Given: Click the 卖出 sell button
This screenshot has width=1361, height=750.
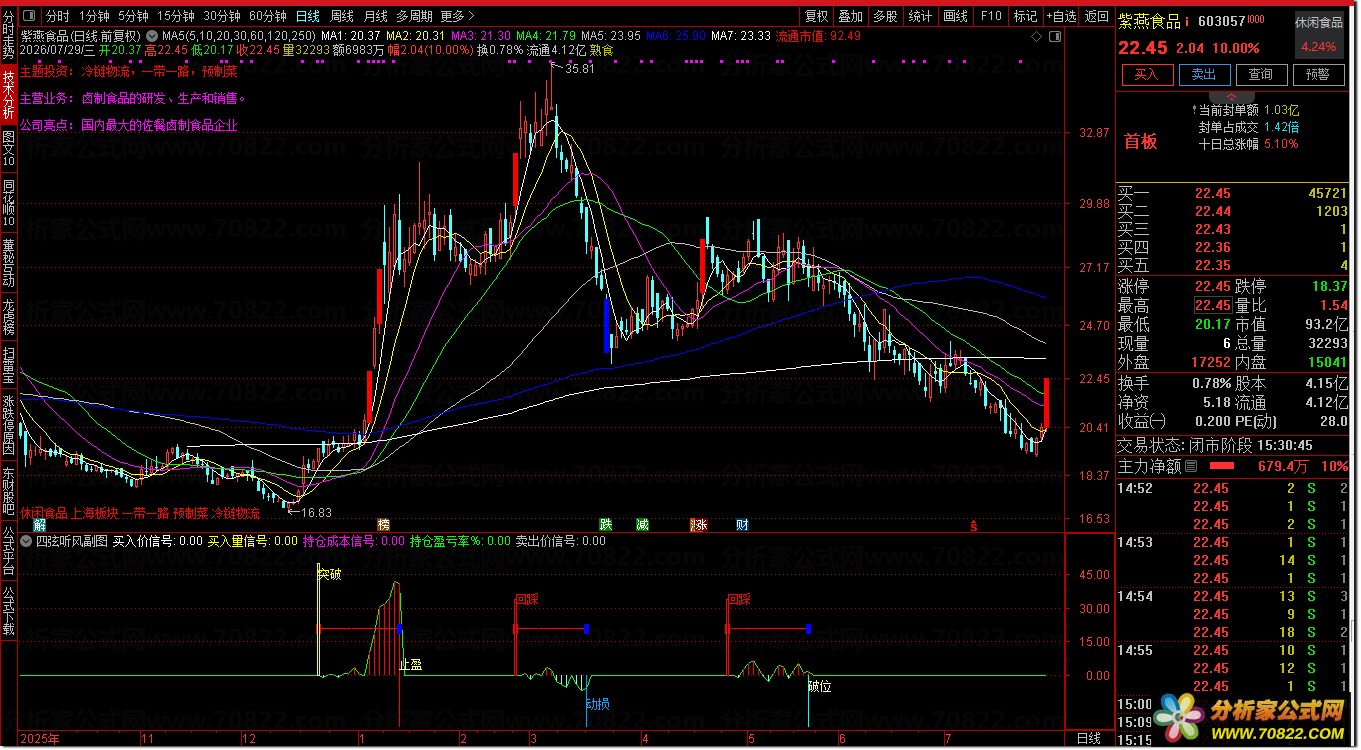Looking at the screenshot, I should coord(1204,75).
